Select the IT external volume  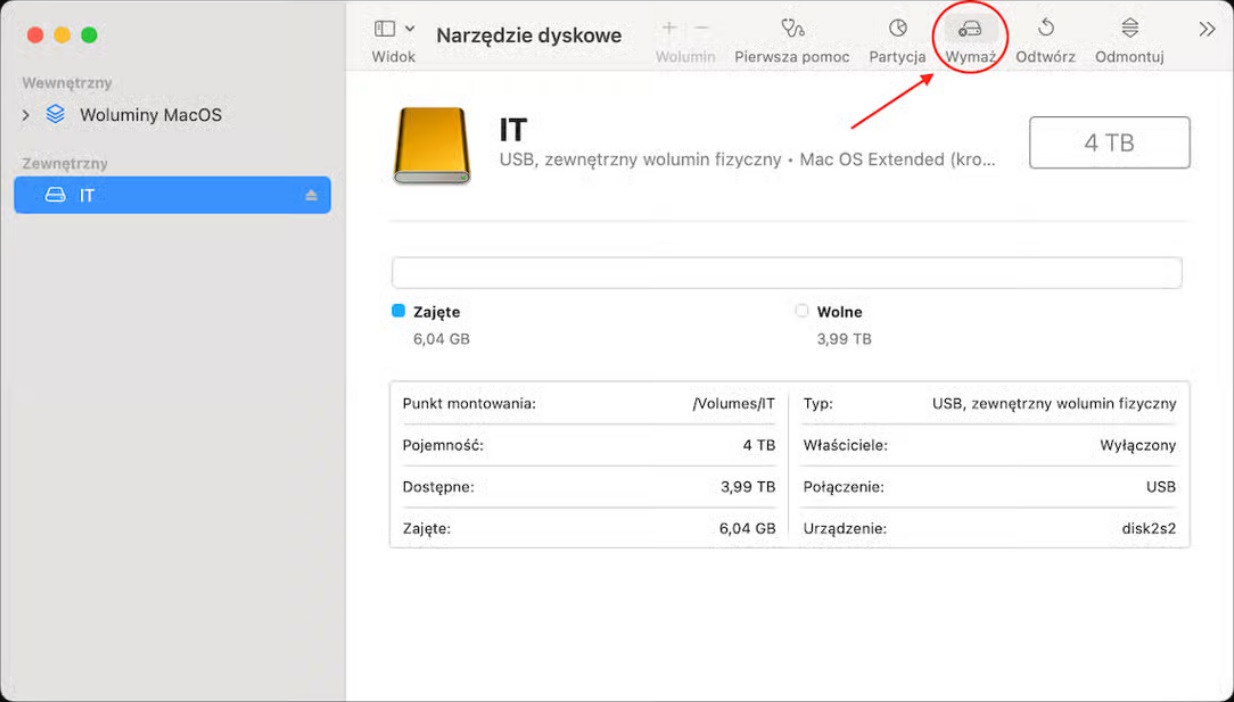click(x=172, y=195)
